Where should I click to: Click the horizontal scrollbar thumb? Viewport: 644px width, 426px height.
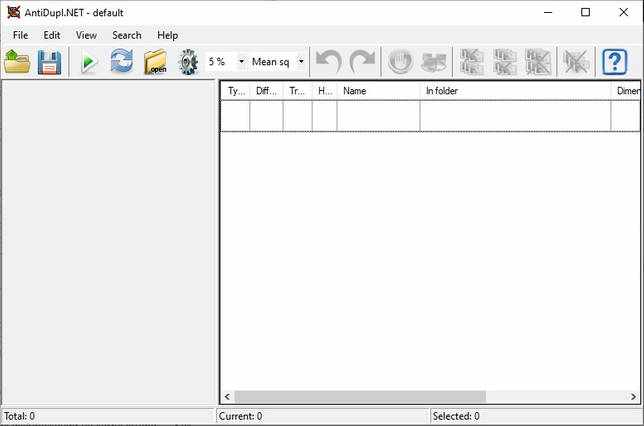point(360,396)
